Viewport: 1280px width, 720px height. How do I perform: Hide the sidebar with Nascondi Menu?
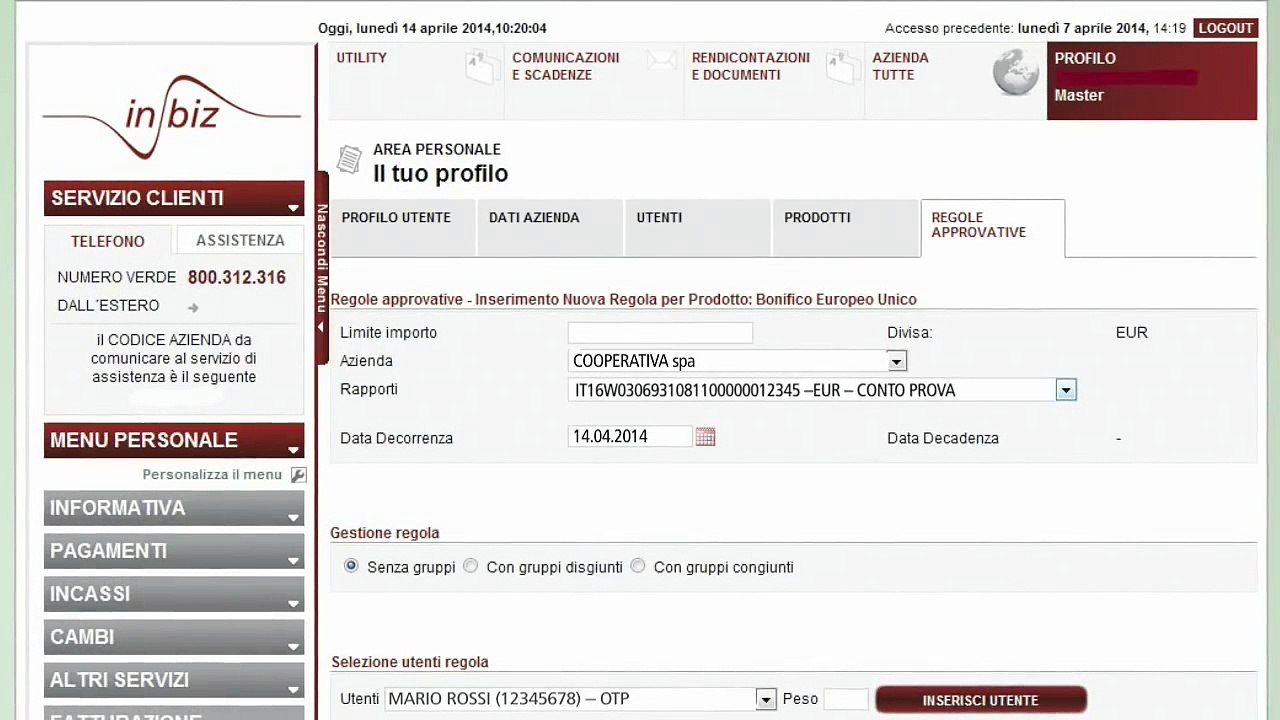(x=322, y=268)
